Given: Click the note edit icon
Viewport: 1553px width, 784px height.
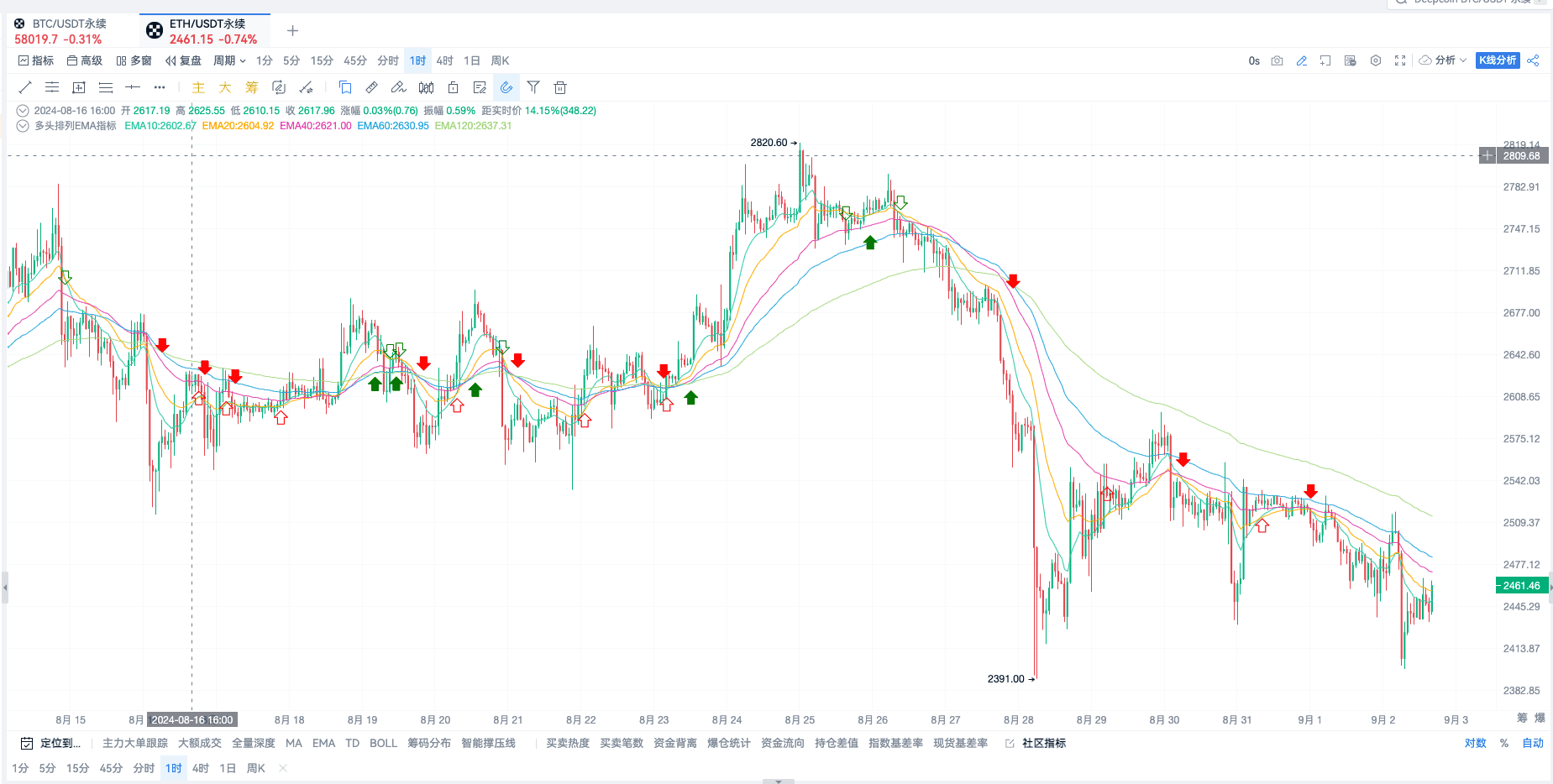Looking at the screenshot, I should coord(480,87).
